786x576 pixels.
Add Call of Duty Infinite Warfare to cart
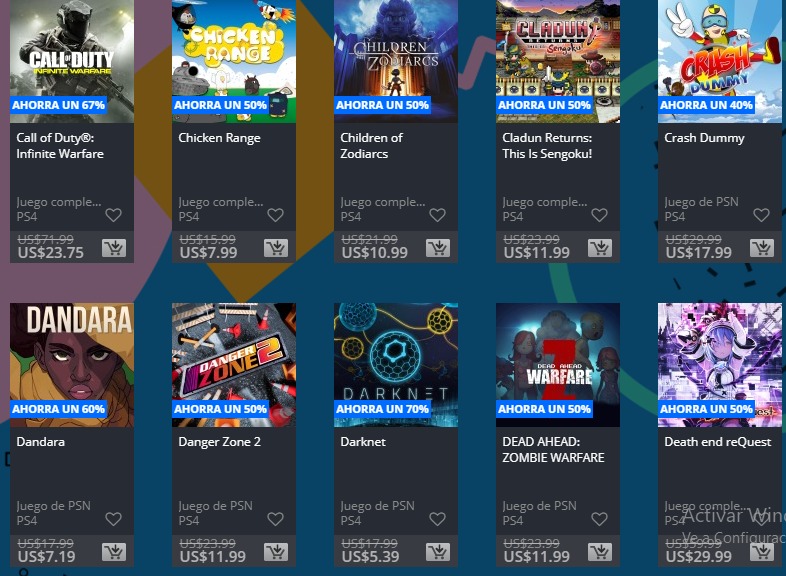click(x=114, y=248)
